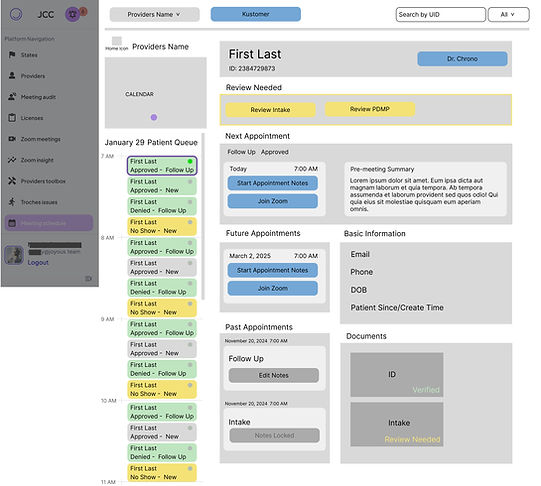Screen dimensions: 541x486
Task: Open the ID Verified document thumbnail
Action: click(x=397, y=375)
